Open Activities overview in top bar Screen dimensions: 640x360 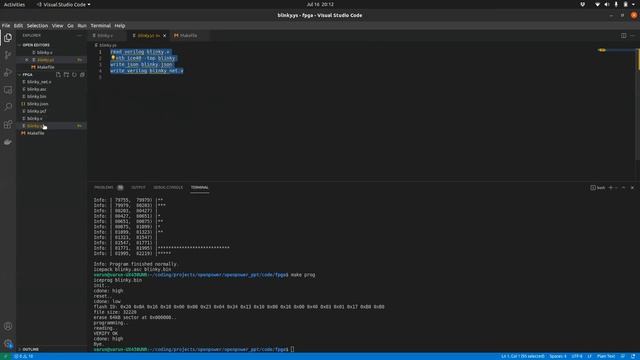point(14,4)
